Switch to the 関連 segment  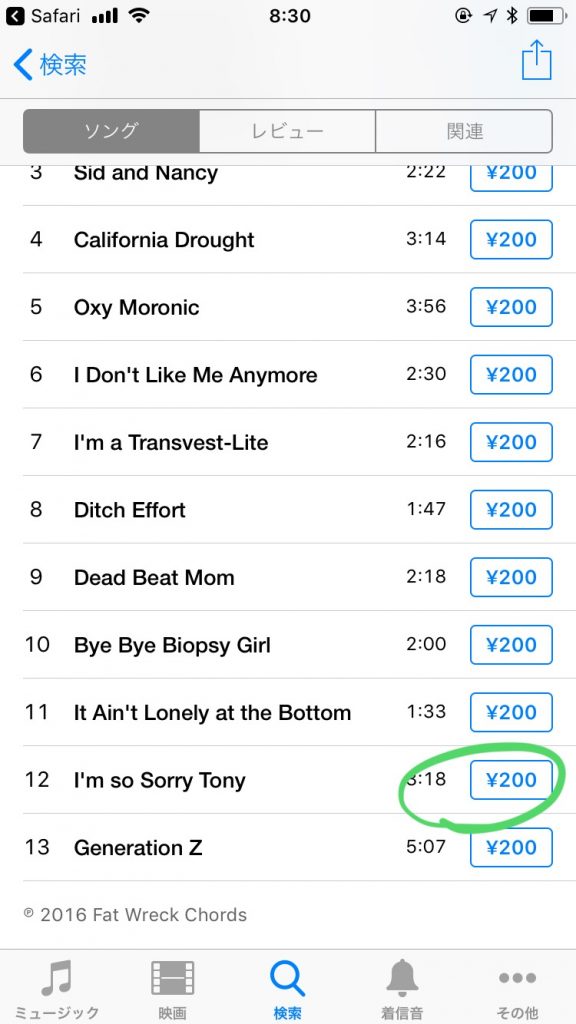tap(464, 131)
